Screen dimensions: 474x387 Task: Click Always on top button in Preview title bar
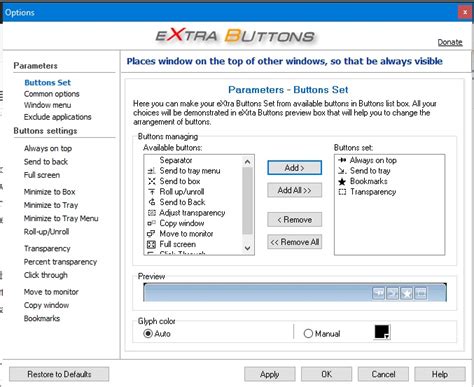pos(379,293)
